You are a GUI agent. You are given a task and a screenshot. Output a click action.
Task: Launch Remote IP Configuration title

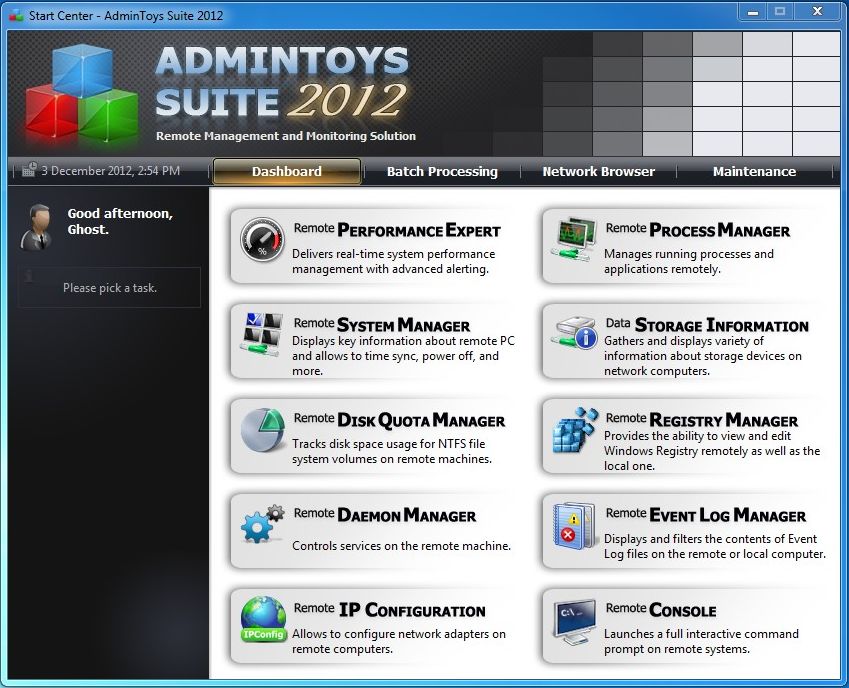[x=389, y=610]
